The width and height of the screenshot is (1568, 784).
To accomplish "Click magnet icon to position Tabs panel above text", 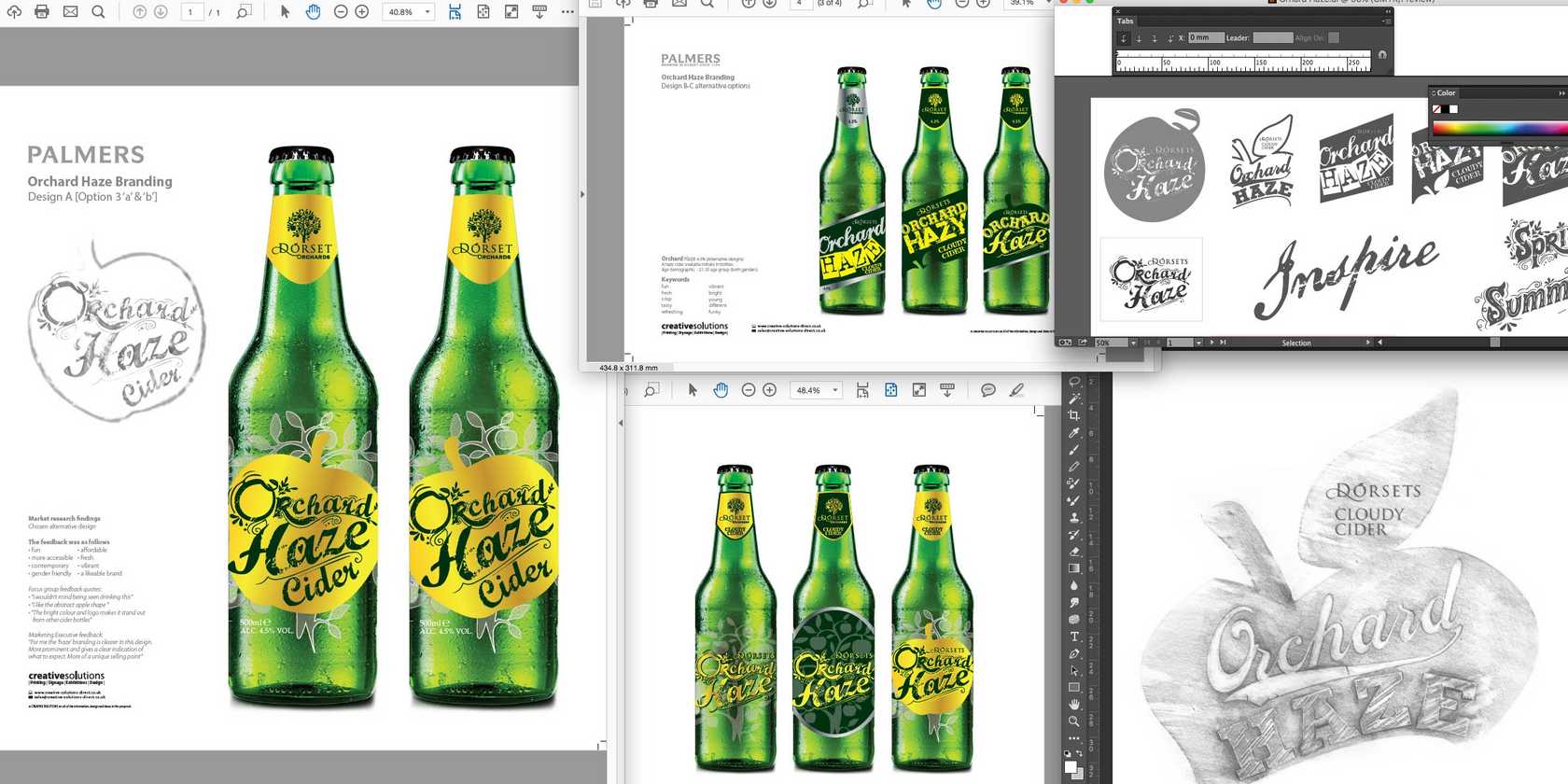I will (x=1382, y=55).
